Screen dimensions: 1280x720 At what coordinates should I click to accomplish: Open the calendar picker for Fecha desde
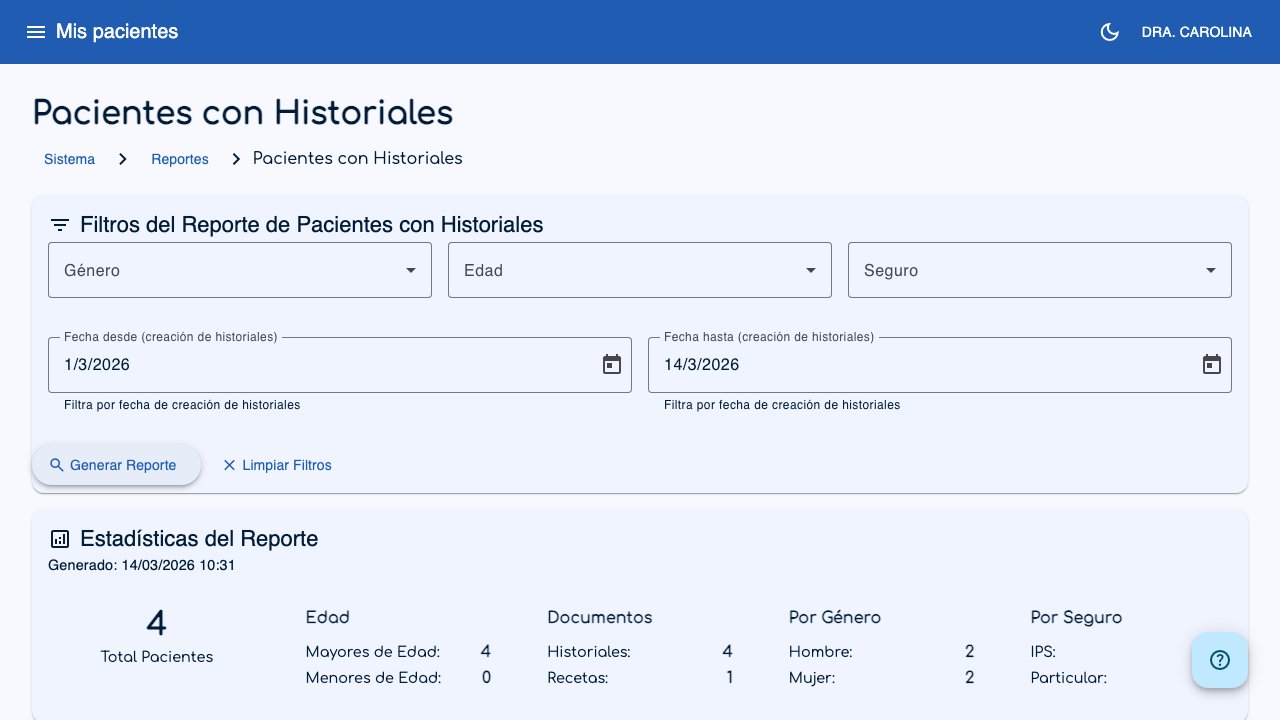pos(611,364)
